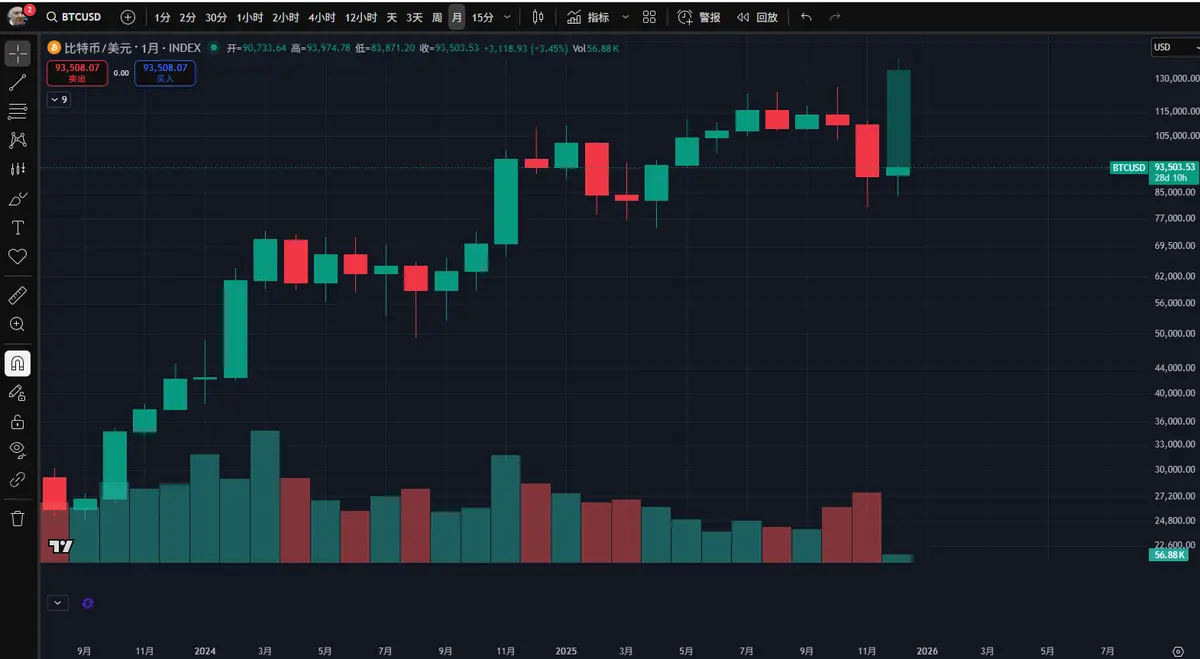This screenshot has height=659, width=1200.
Task: Select the brush drawing tool
Action: point(17,198)
